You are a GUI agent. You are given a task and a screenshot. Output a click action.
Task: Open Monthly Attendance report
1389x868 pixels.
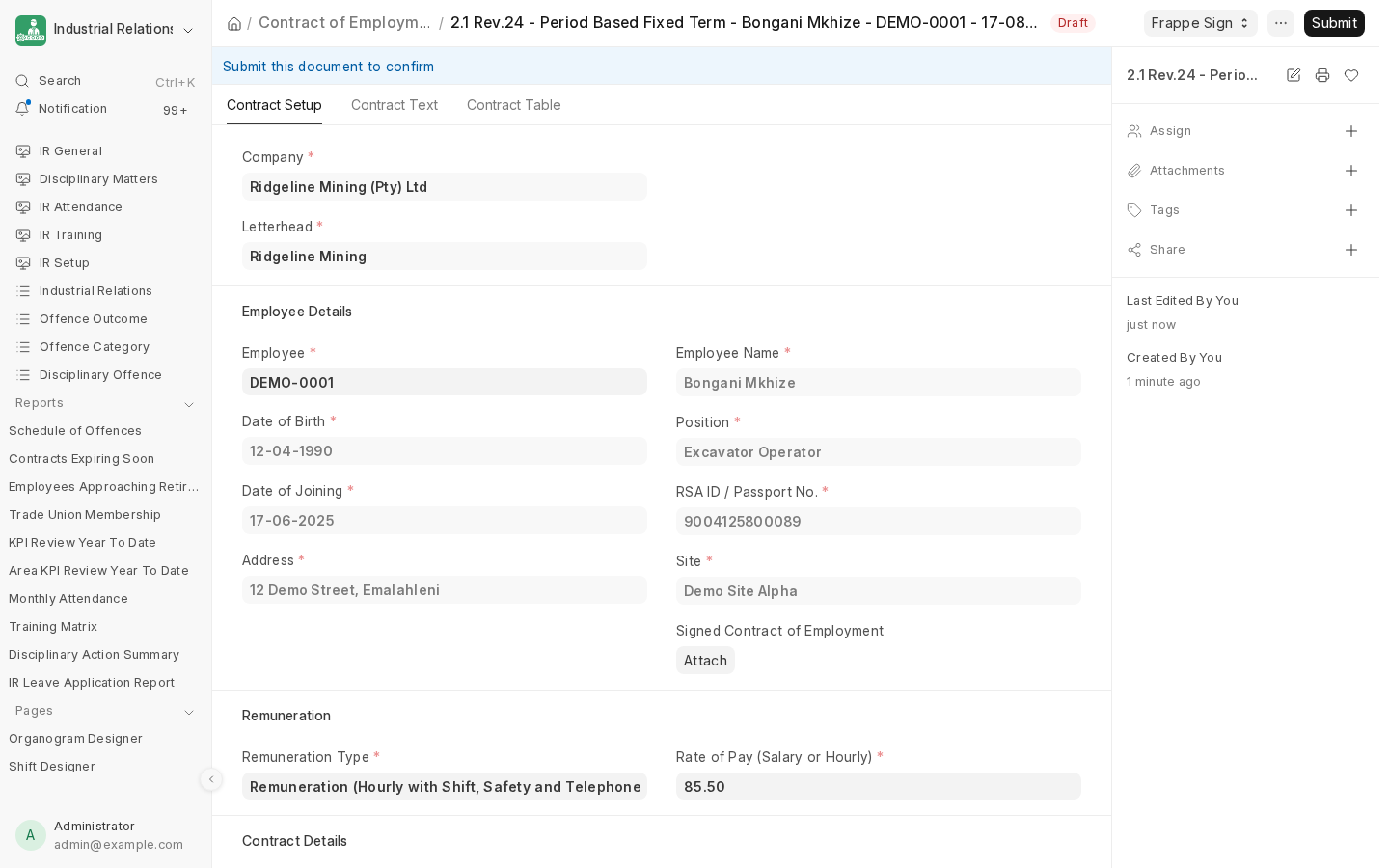click(x=68, y=599)
